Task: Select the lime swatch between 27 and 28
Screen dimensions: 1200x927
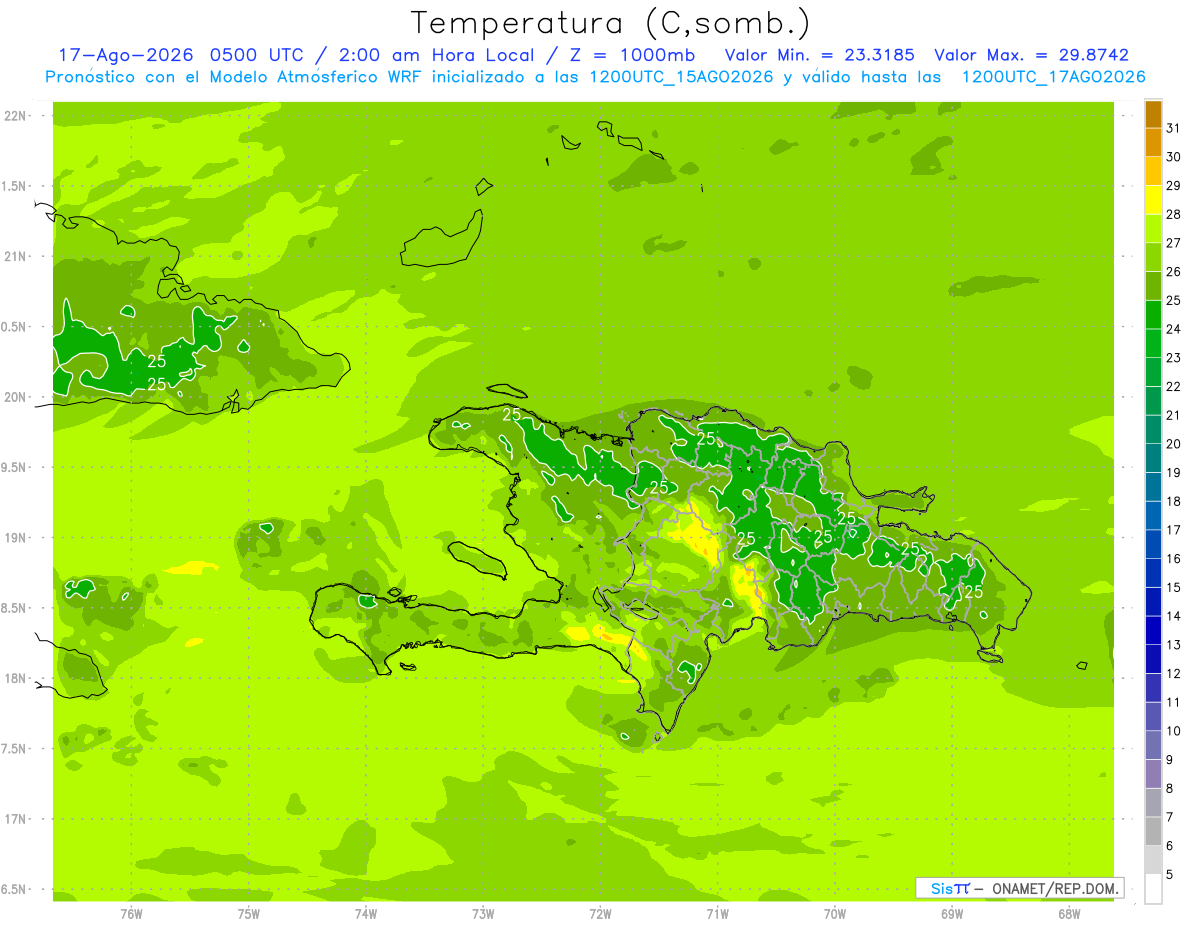Action: coord(1153,228)
